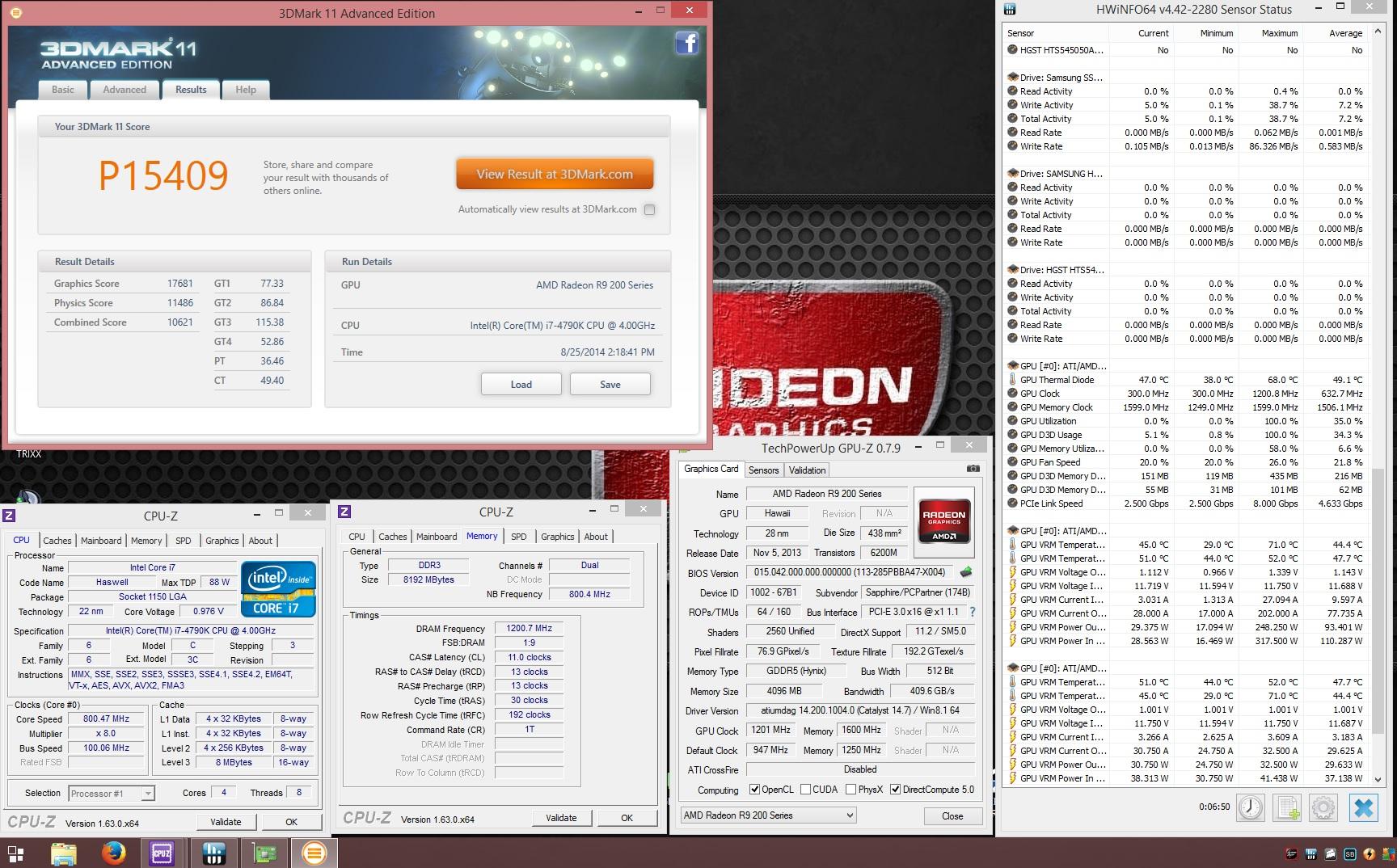Open File Explorer from the taskbar

[64, 853]
